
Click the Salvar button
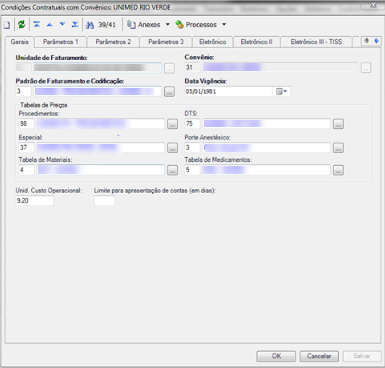[362, 356]
